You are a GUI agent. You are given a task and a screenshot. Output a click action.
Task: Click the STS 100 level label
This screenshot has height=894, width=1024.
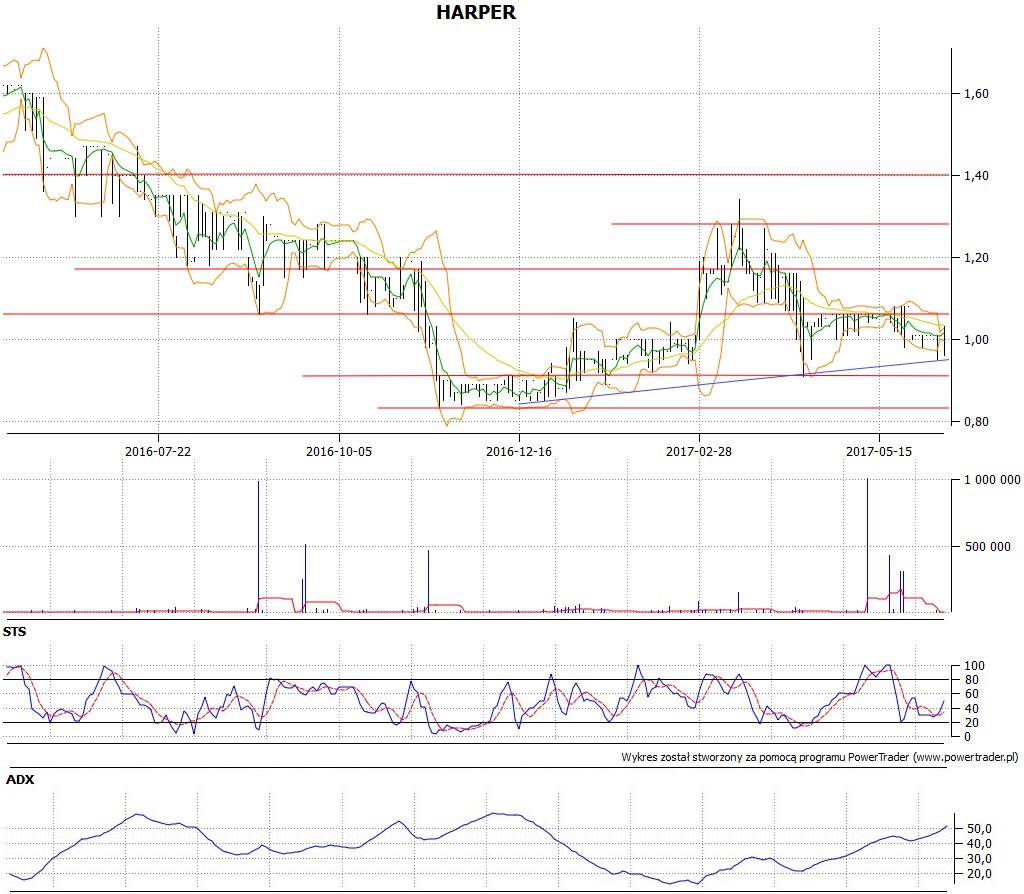[974, 665]
